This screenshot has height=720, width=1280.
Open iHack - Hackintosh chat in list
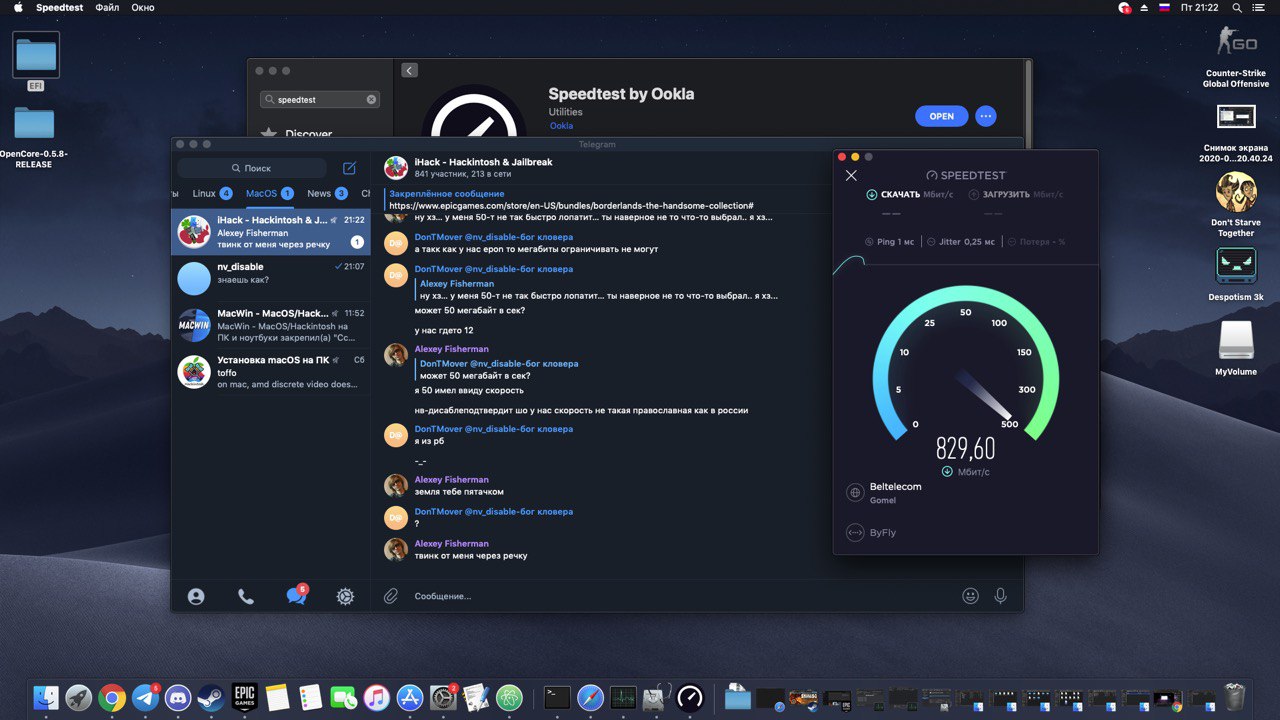(x=271, y=232)
